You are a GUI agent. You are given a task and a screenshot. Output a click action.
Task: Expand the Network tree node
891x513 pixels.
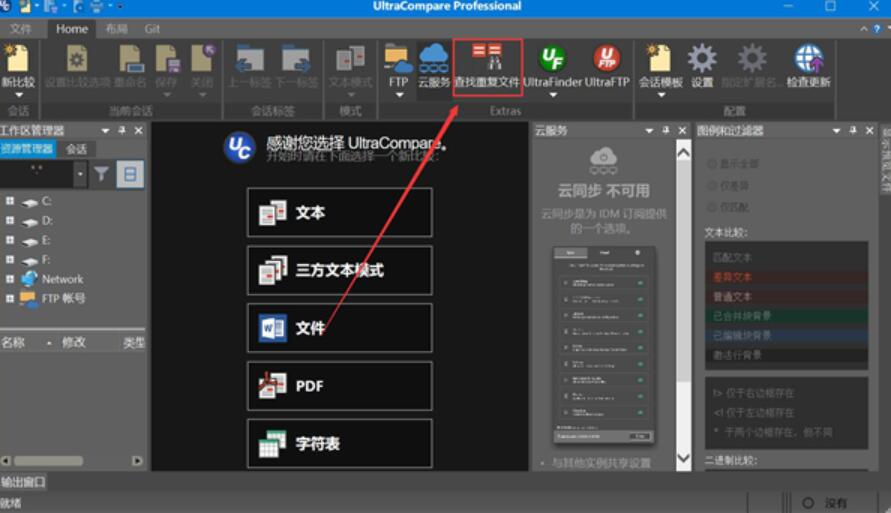pyautogui.click(x=10, y=279)
